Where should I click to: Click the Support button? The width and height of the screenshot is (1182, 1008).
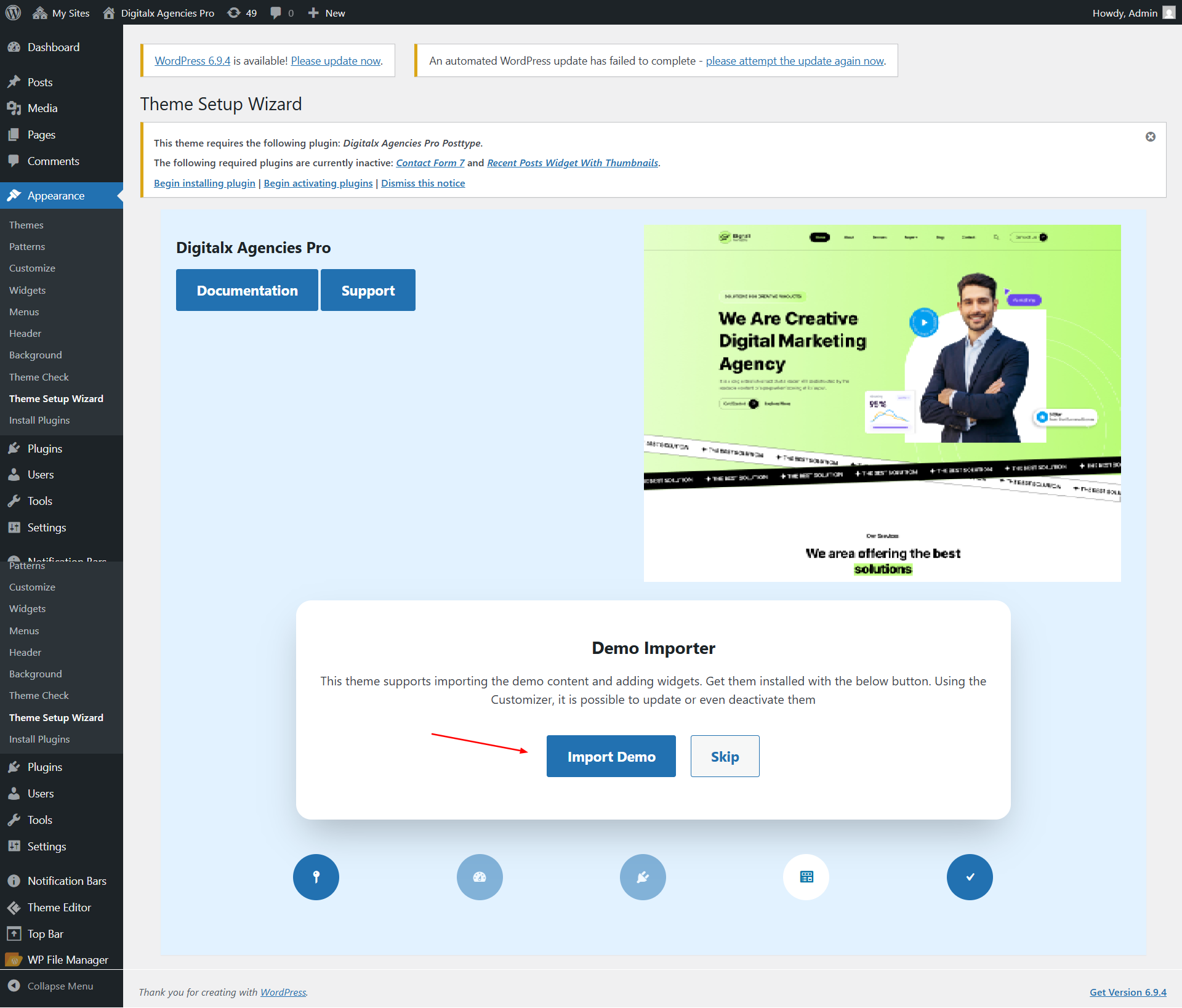click(x=368, y=290)
